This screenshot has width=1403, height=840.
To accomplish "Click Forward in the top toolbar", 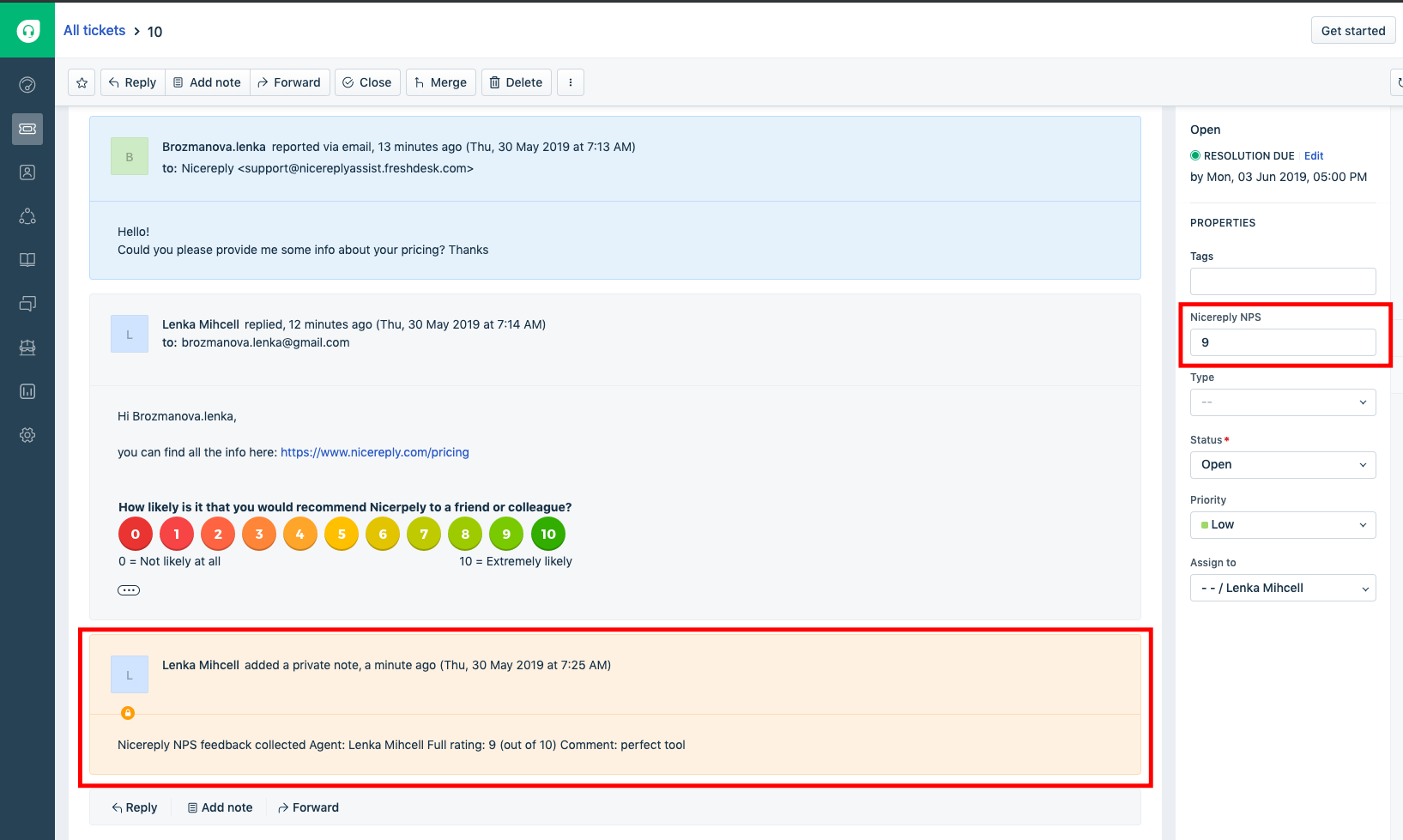I will point(289,82).
